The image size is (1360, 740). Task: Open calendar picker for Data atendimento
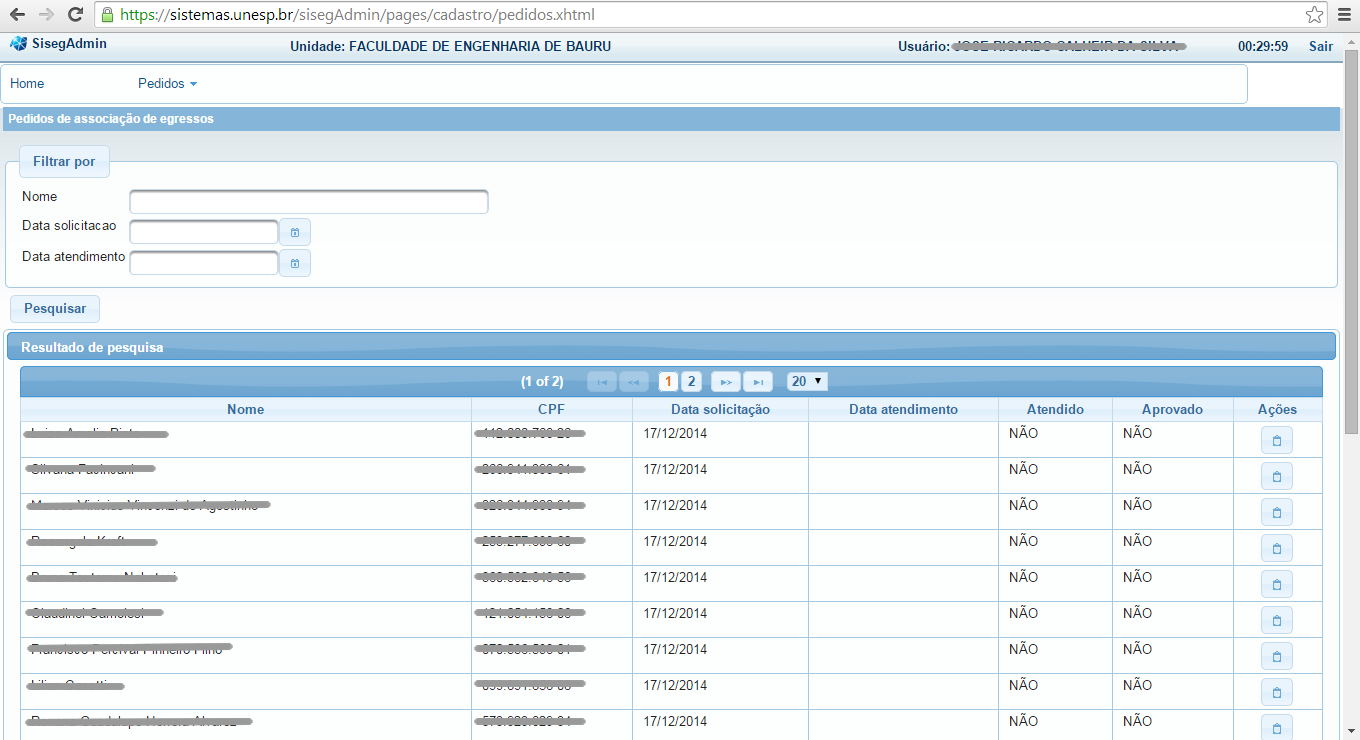coord(295,263)
